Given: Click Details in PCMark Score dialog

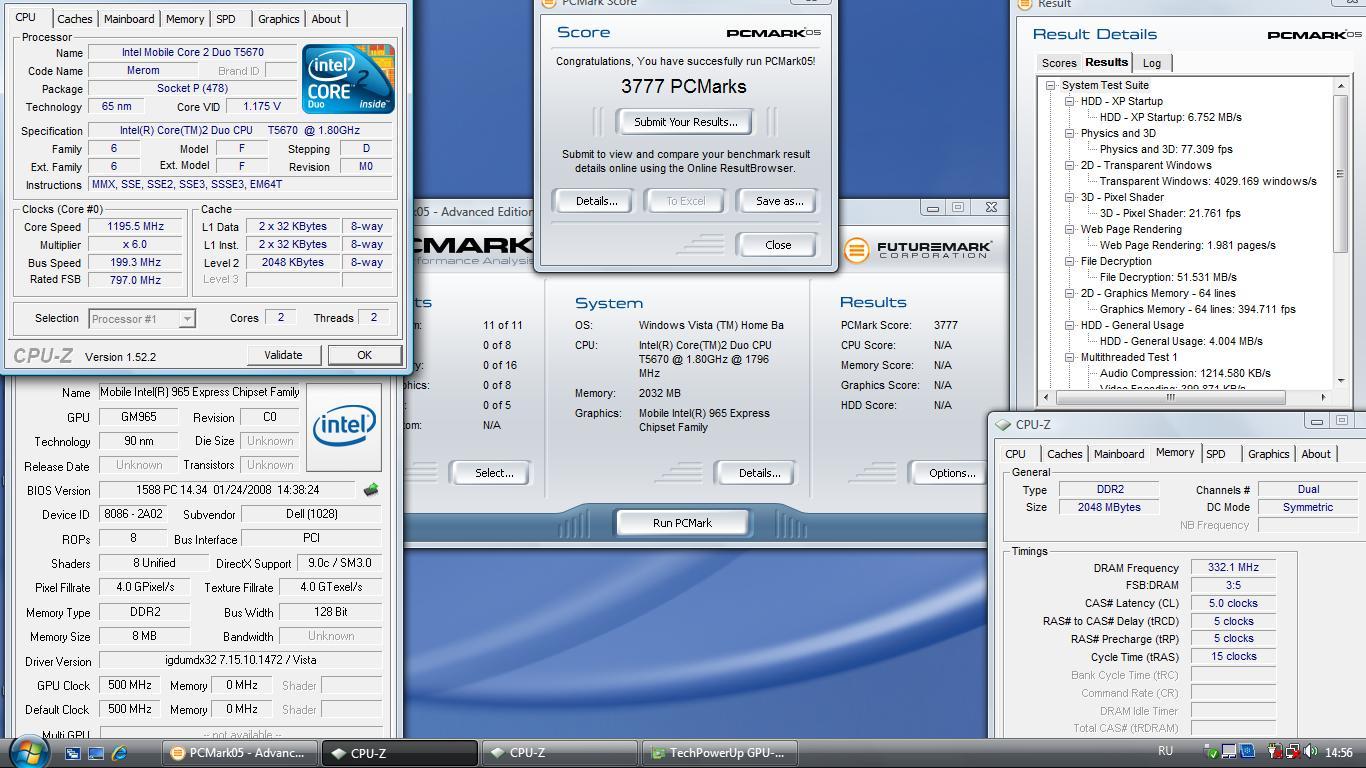Looking at the screenshot, I should tap(596, 201).
